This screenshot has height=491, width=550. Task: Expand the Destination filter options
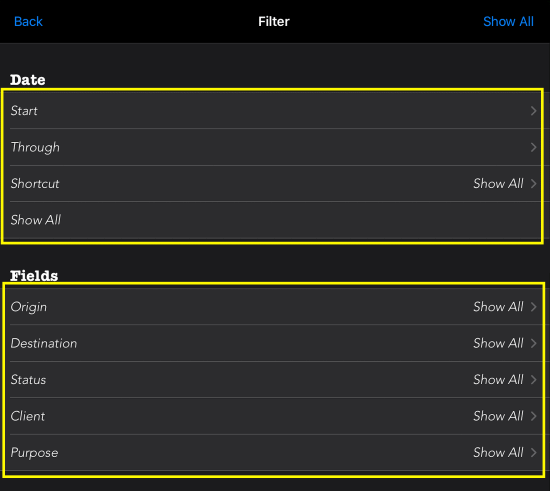click(272, 343)
